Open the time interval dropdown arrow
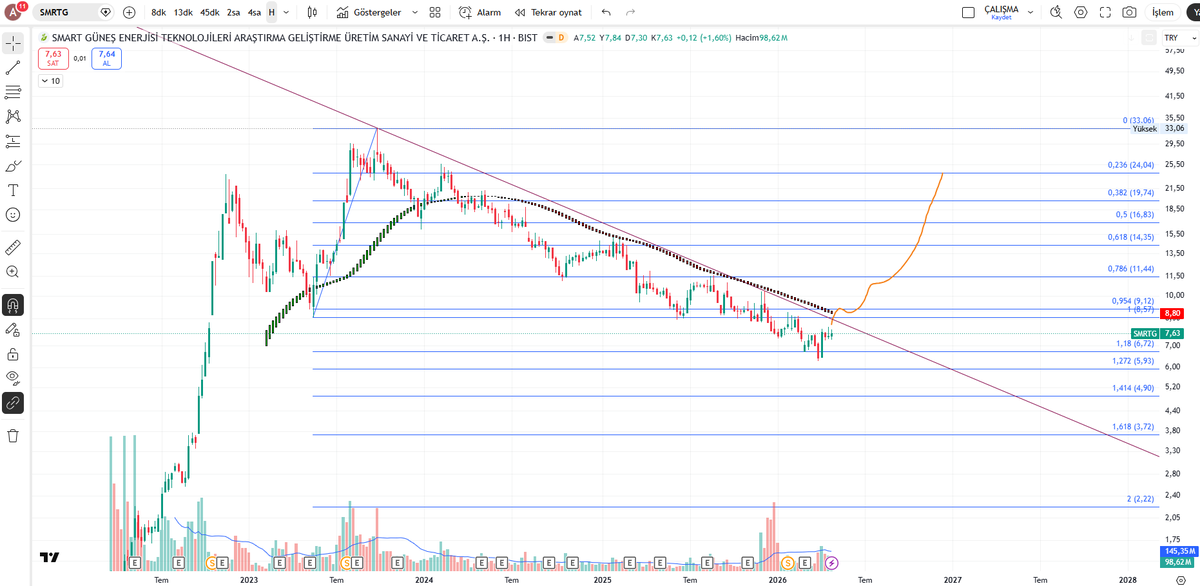 pyautogui.click(x=286, y=12)
